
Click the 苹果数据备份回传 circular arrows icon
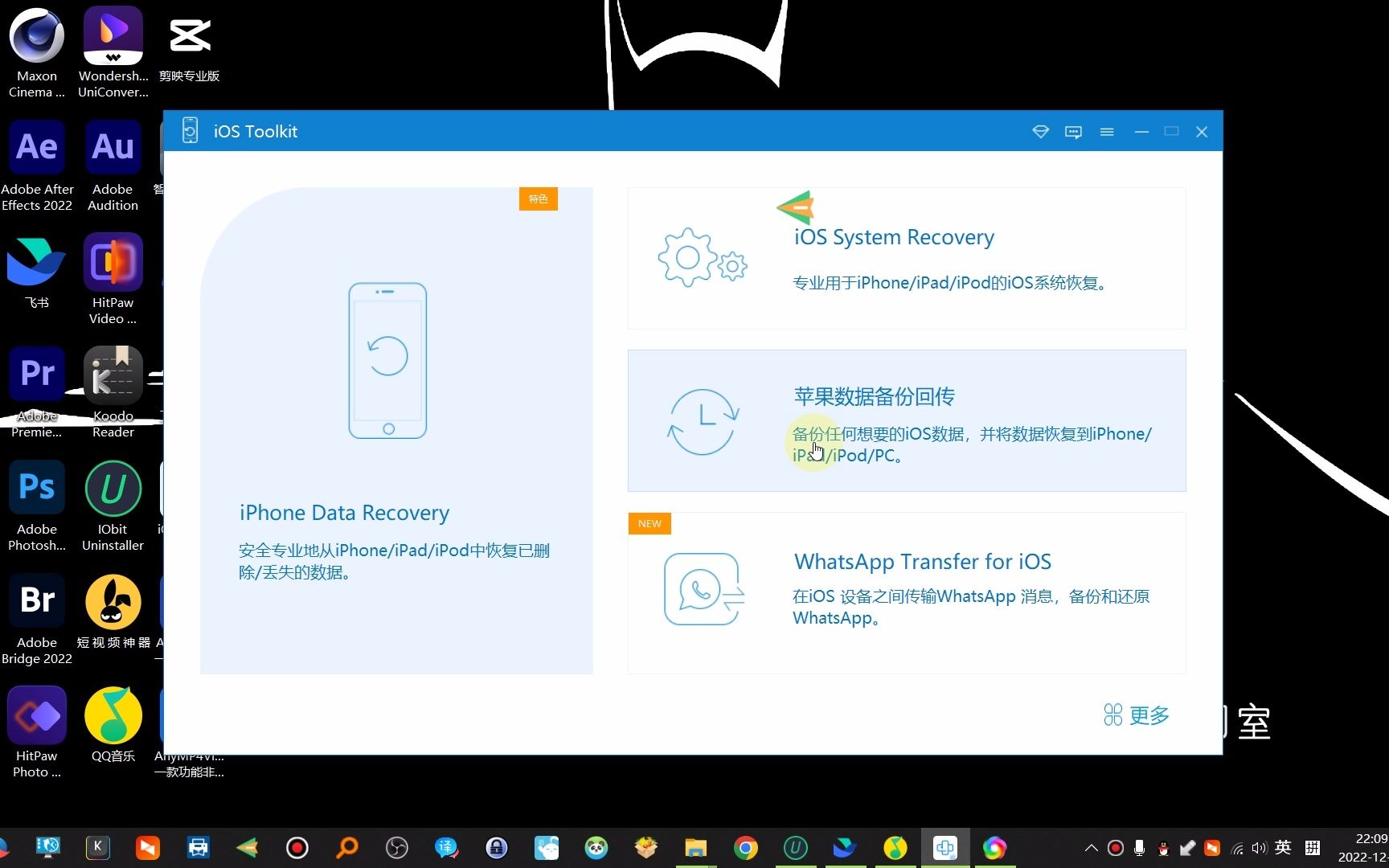(702, 420)
